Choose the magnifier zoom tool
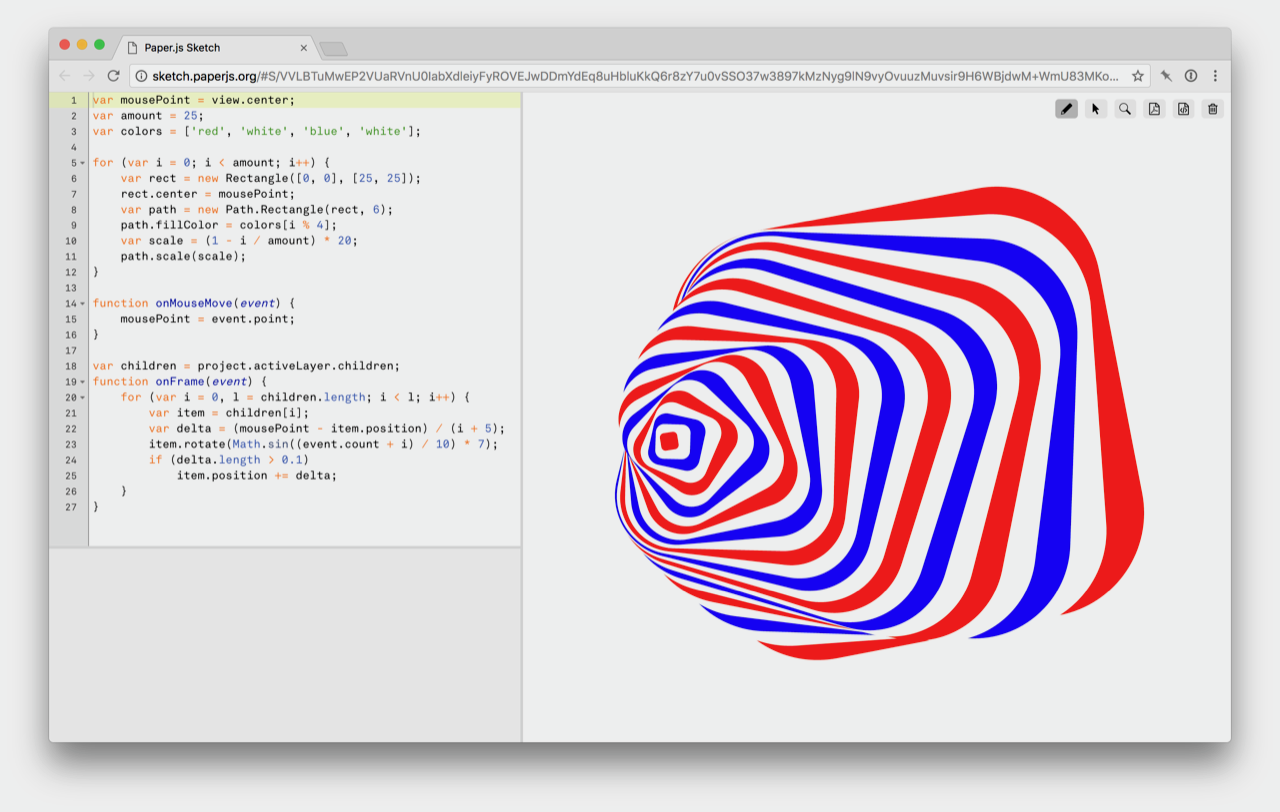This screenshot has height=812, width=1280. coord(1125,109)
